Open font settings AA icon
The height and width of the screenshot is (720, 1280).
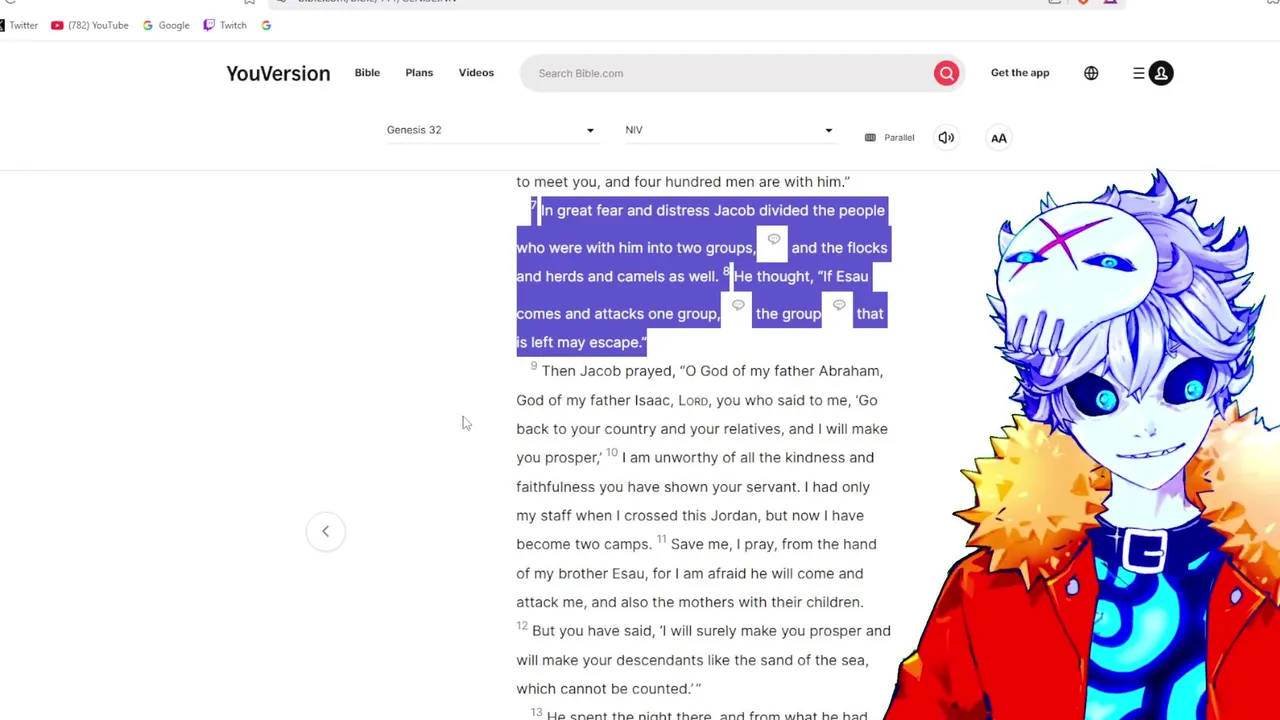(999, 138)
